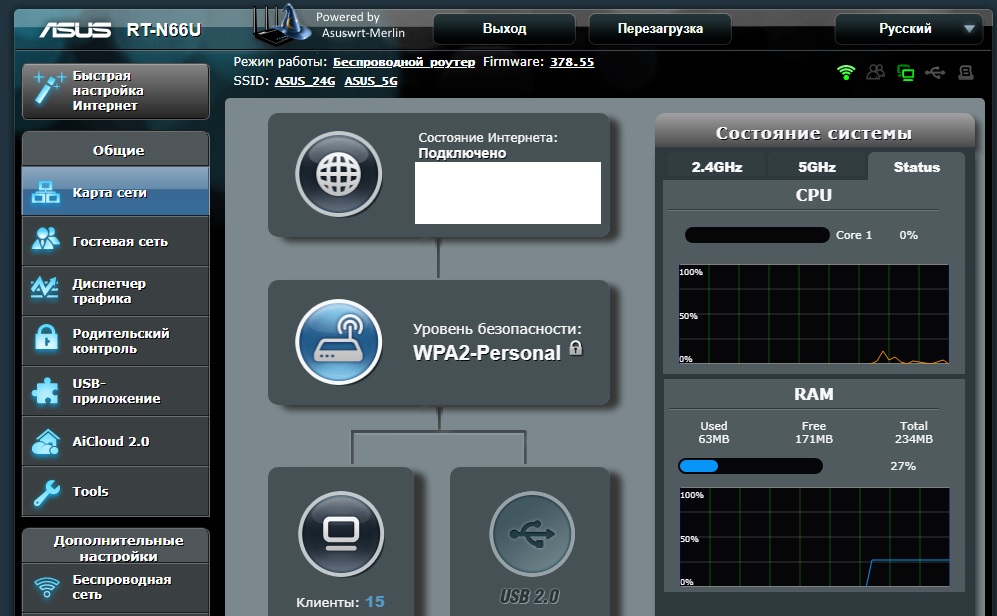Click the padlock next to WPA2-Personal

click(x=575, y=348)
